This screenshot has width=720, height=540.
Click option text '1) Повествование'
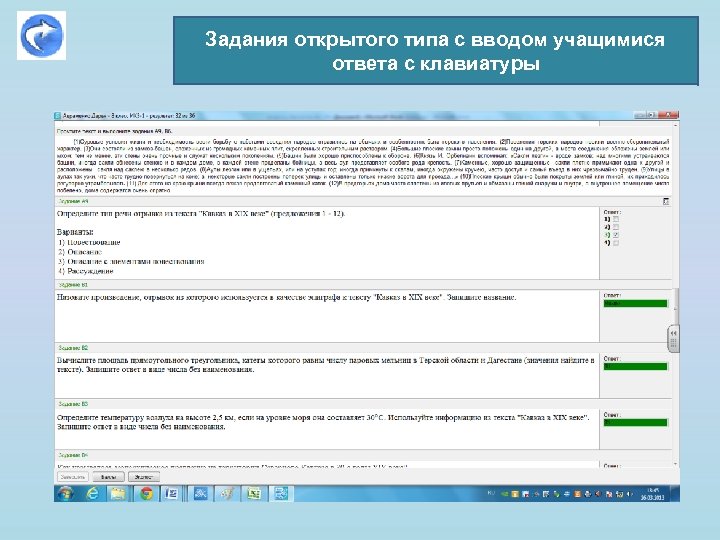pos(89,242)
